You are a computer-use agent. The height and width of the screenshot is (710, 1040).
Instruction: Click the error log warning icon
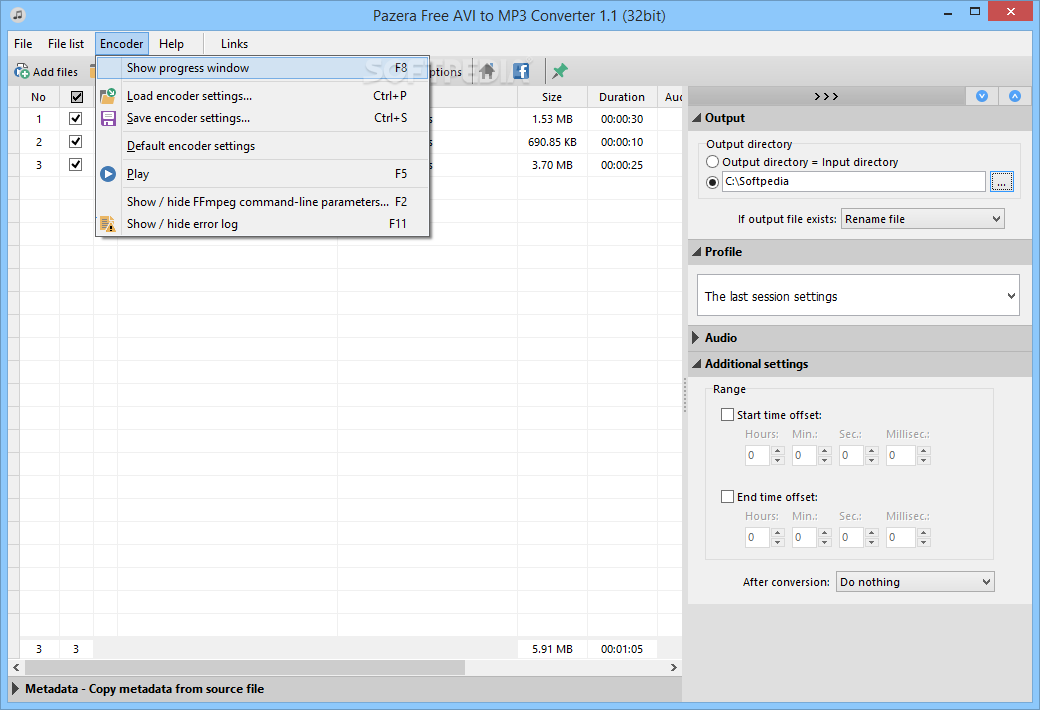(x=107, y=224)
